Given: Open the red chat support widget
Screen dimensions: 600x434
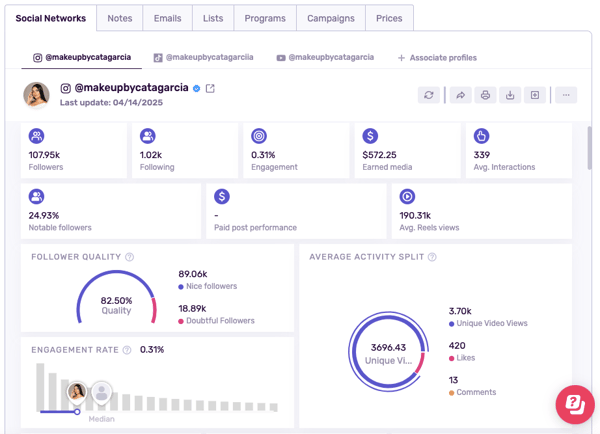Looking at the screenshot, I should pyautogui.click(x=575, y=404).
